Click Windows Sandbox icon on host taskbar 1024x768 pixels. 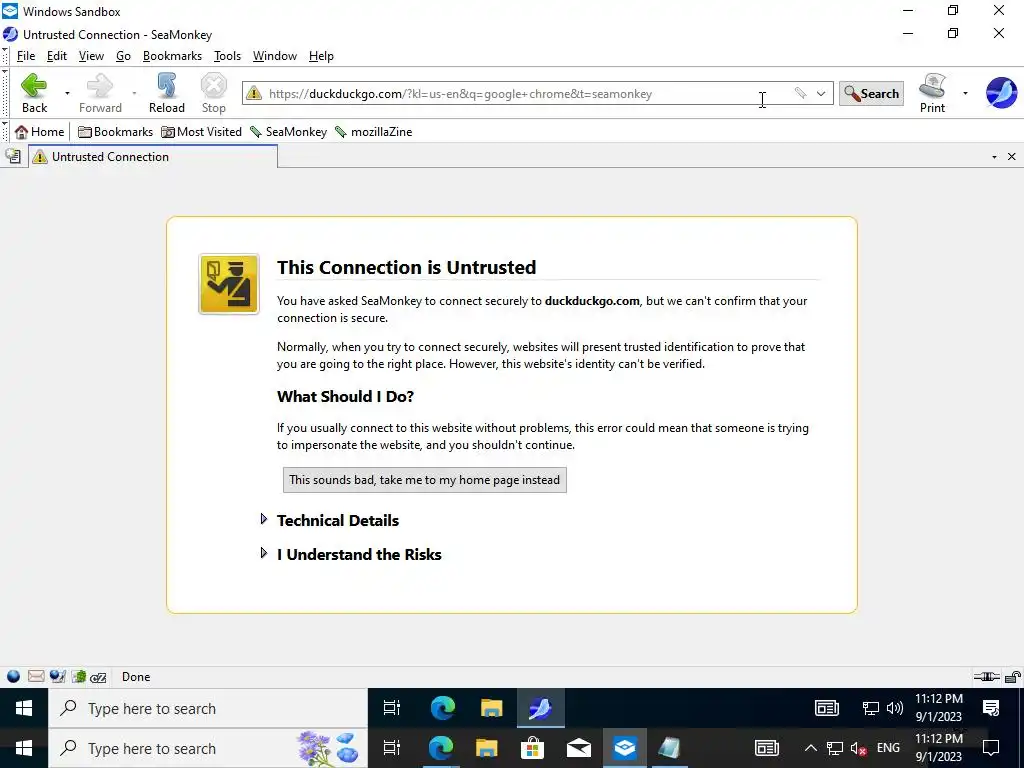tap(625, 748)
